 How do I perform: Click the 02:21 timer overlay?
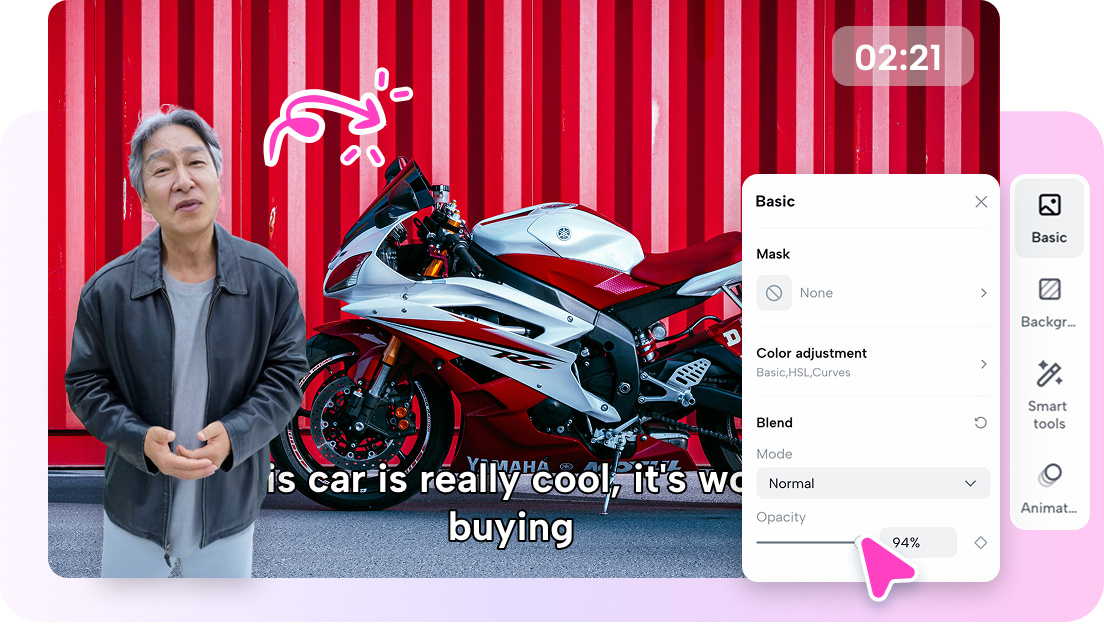(902, 56)
